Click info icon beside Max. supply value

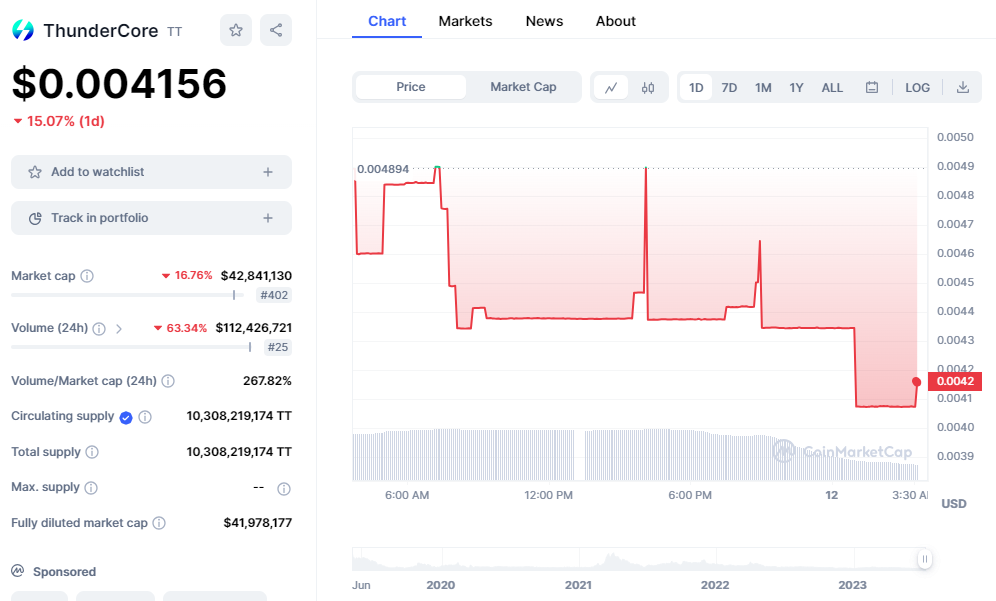284,489
